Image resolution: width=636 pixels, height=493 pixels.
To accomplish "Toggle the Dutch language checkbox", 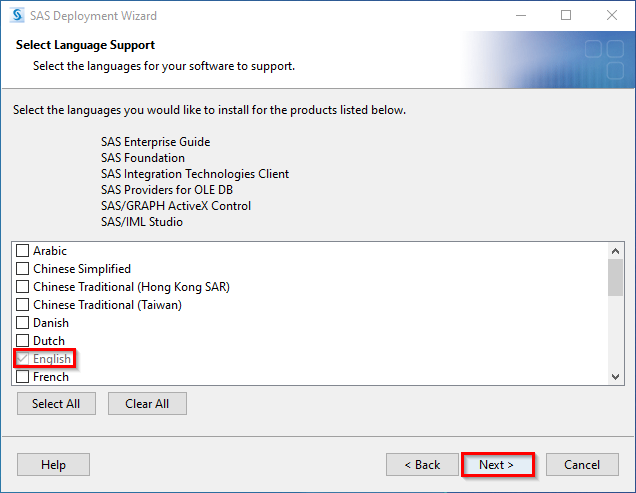I will [22, 340].
